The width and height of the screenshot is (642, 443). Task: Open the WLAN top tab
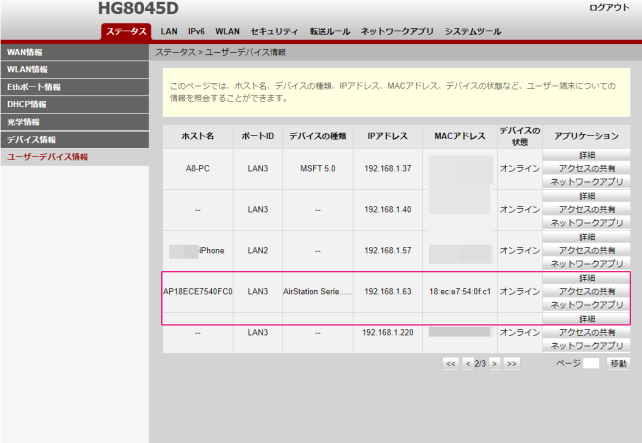pos(227,32)
